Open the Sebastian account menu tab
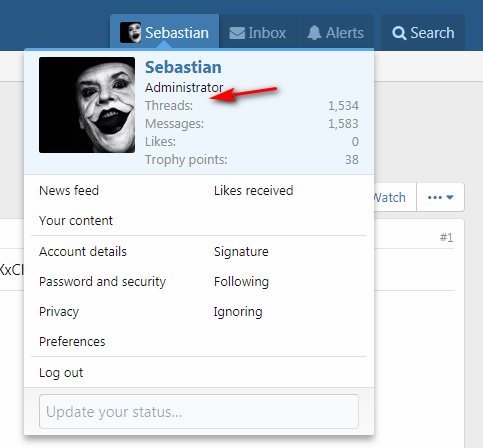 pos(165,33)
